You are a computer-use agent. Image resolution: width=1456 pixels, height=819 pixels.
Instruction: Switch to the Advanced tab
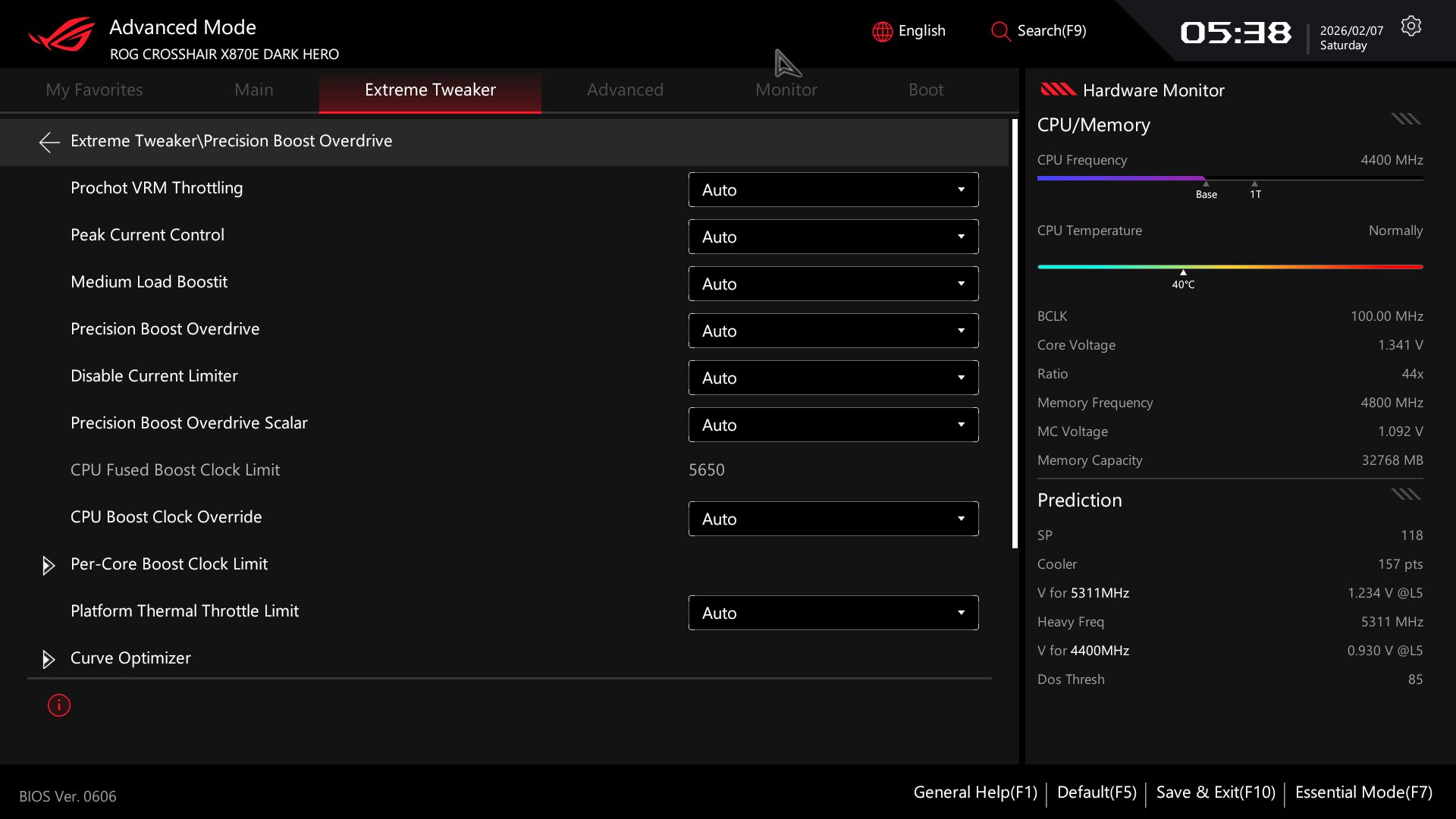point(625,89)
